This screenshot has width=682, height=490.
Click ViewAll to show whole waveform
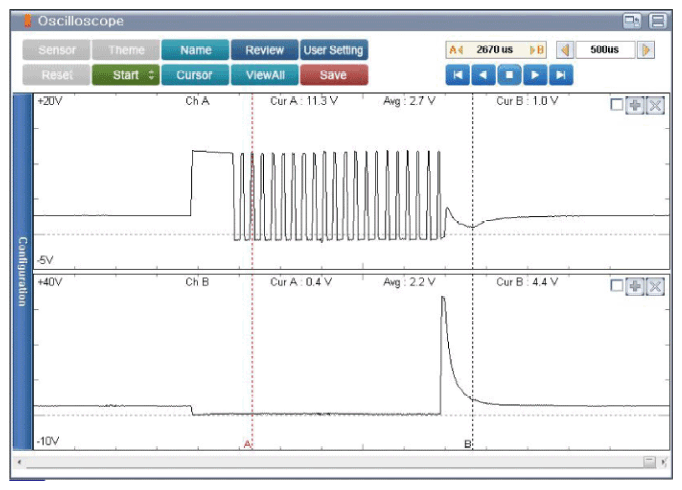pos(264,75)
